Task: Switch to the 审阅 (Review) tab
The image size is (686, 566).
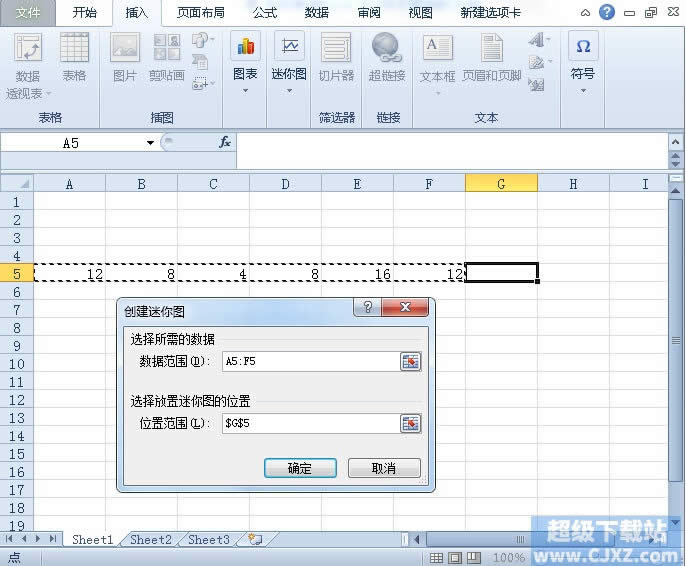Action: click(369, 13)
